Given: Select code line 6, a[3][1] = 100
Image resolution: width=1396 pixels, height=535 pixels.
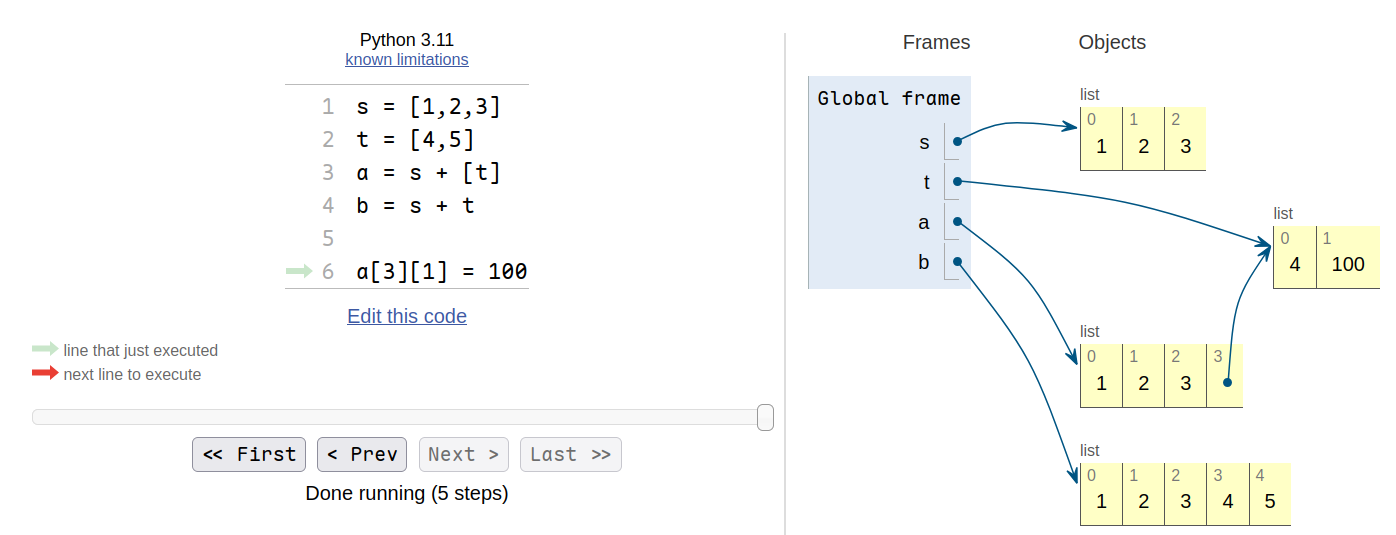Looking at the screenshot, I should [441, 271].
